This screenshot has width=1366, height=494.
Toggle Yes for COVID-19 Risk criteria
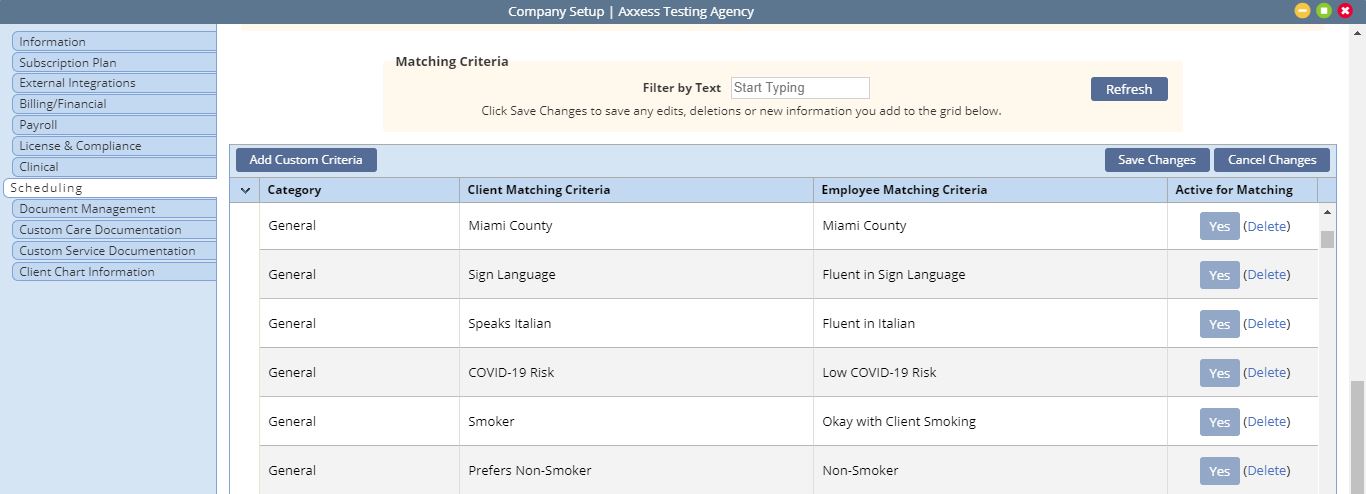point(1219,373)
